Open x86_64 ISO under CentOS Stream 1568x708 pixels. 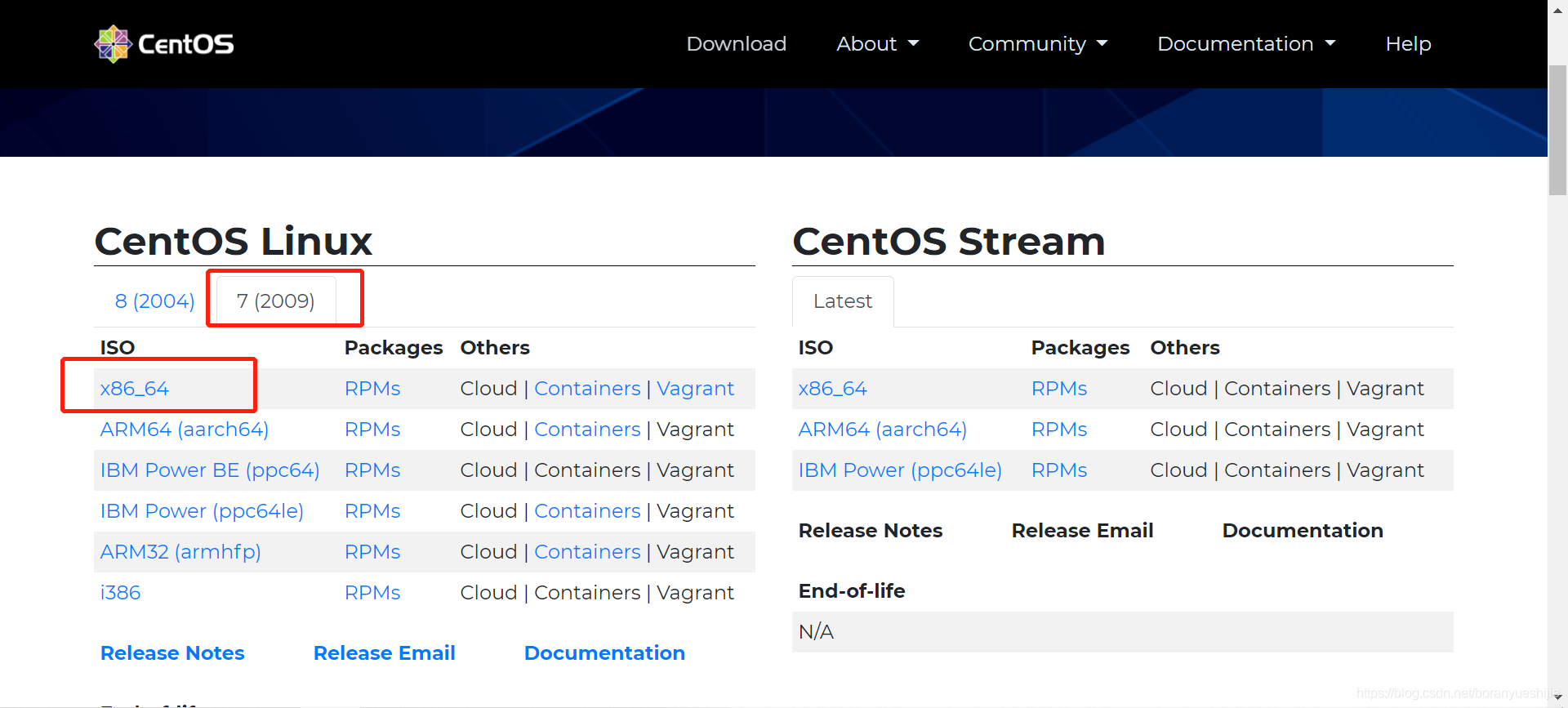tap(832, 389)
